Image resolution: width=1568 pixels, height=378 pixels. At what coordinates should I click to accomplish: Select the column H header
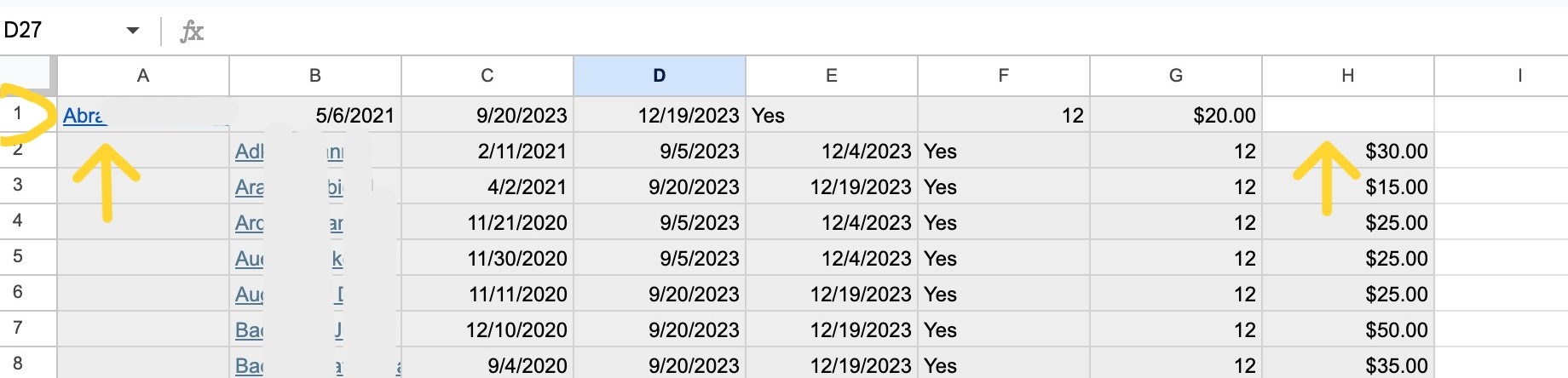click(1347, 76)
